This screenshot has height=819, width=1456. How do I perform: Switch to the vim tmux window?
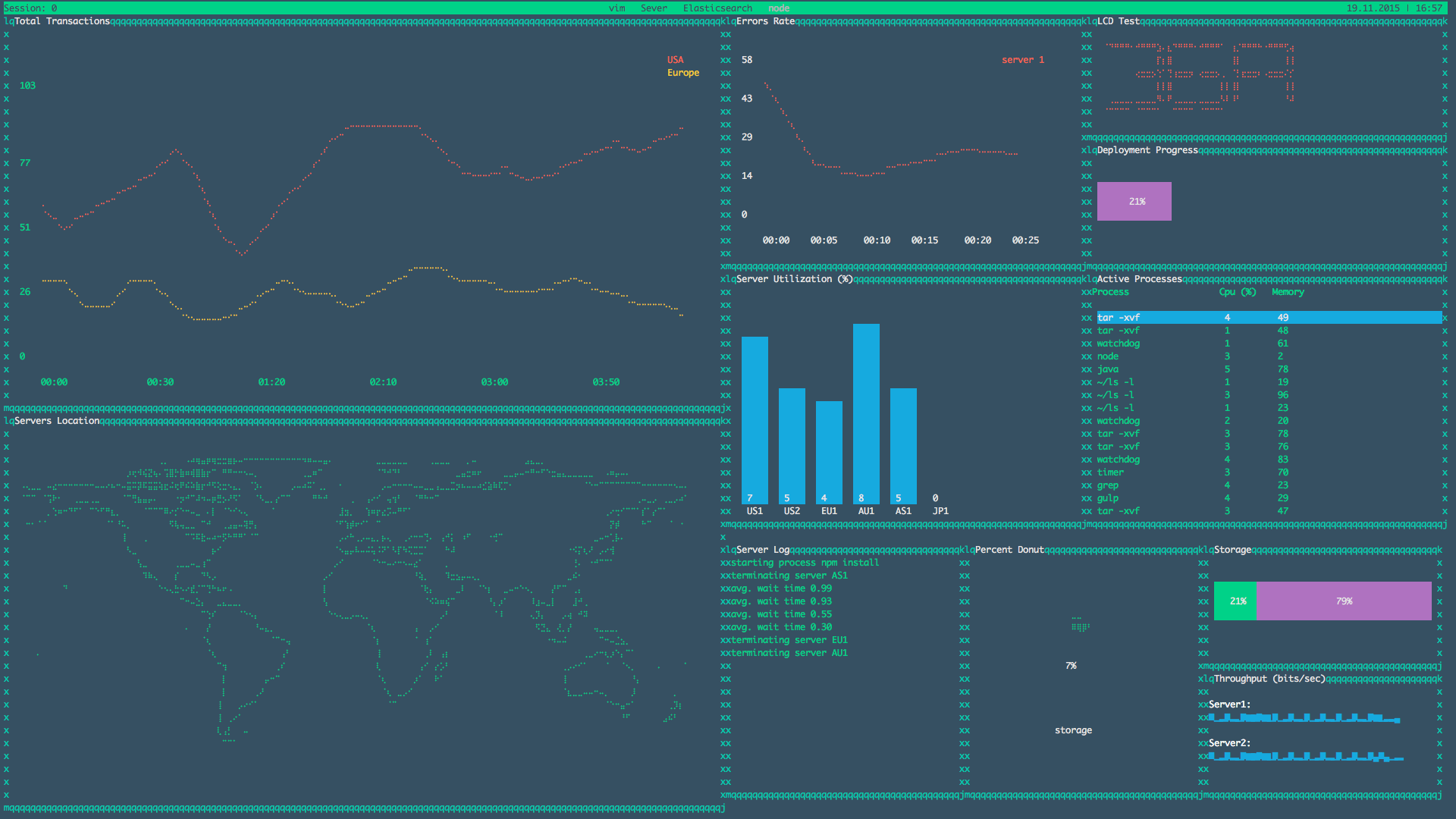pyautogui.click(x=617, y=8)
